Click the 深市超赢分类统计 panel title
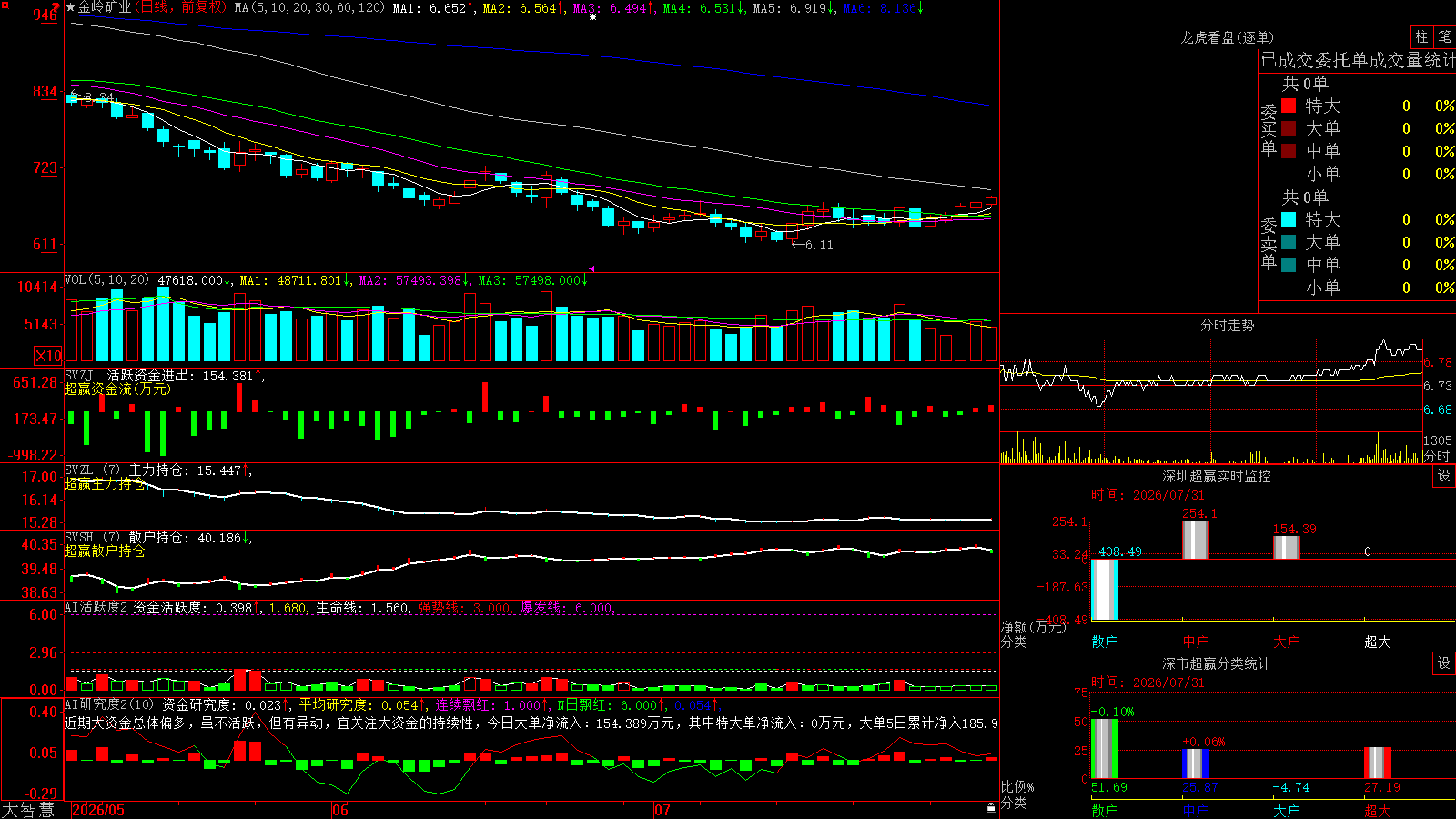Viewport: 1456px width, 819px height. pyautogui.click(x=1217, y=663)
